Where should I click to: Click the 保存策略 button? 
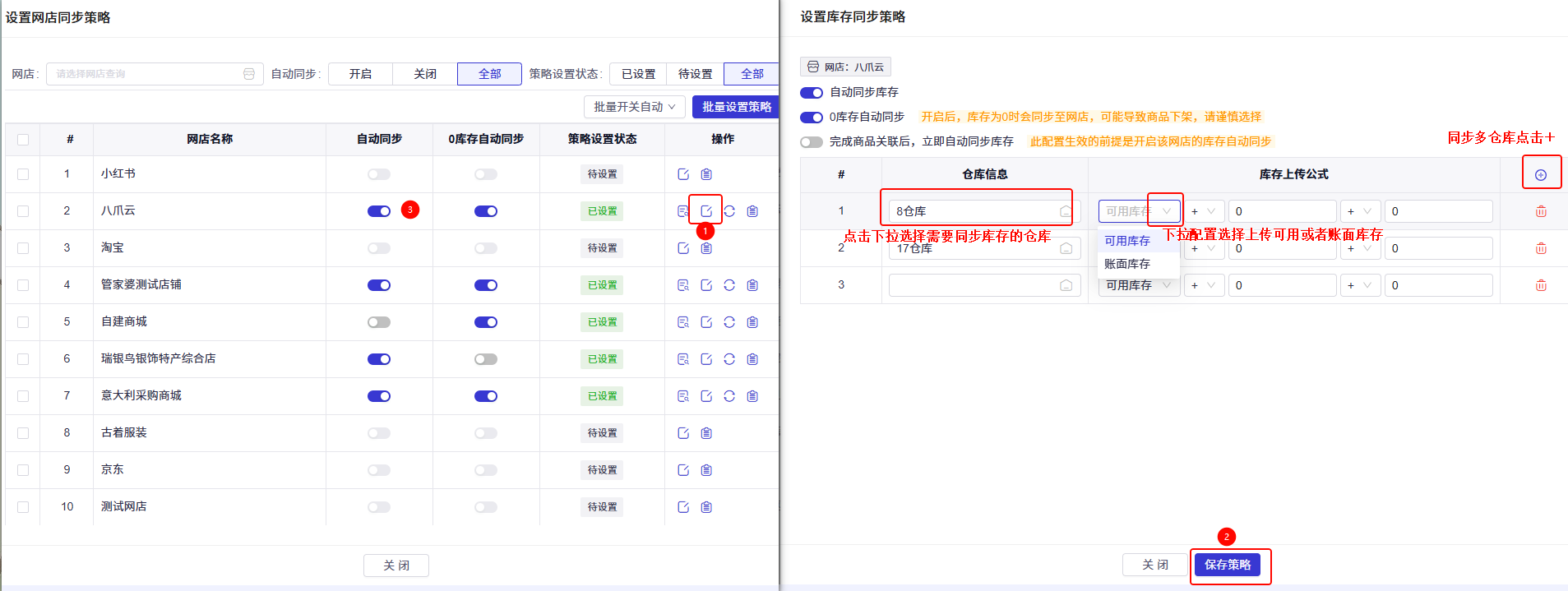[x=1228, y=565]
